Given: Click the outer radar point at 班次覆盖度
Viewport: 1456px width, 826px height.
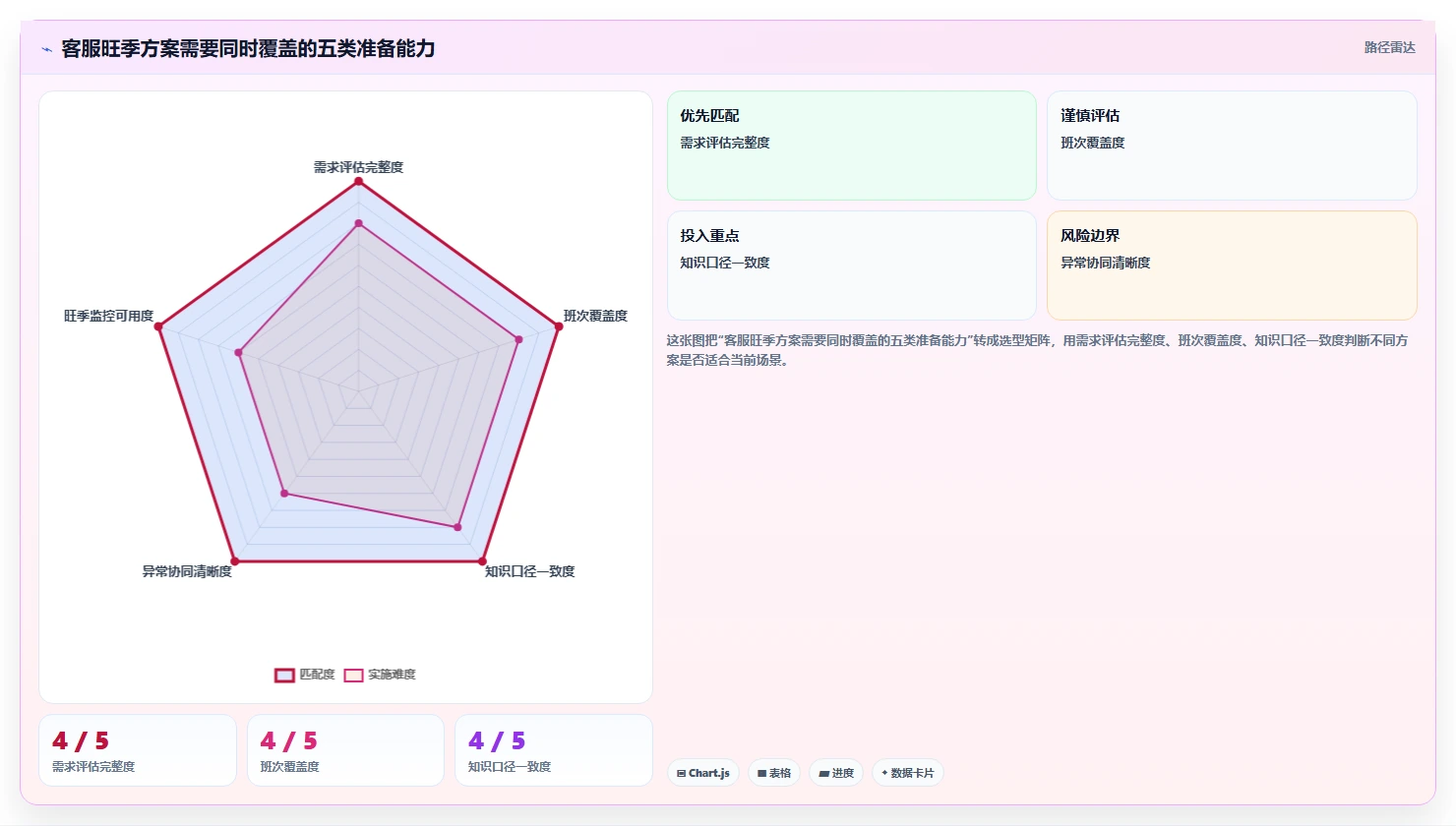Looking at the screenshot, I should (559, 326).
